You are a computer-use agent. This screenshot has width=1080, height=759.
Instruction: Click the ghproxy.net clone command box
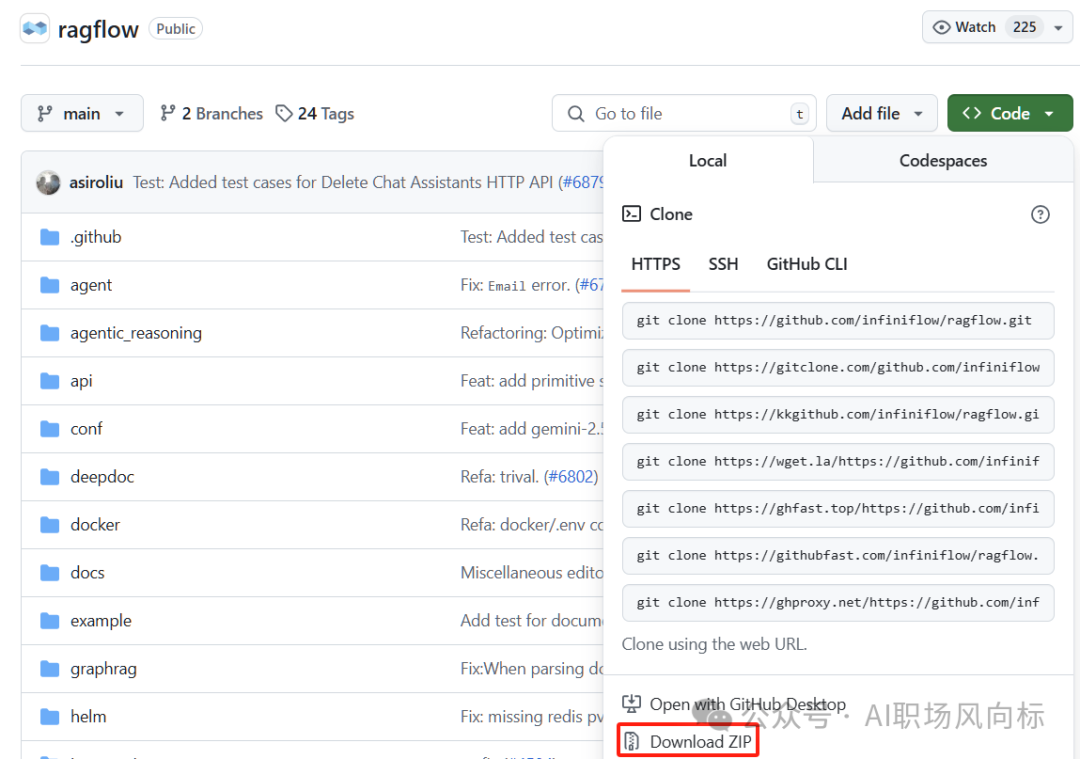pyautogui.click(x=838, y=603)
